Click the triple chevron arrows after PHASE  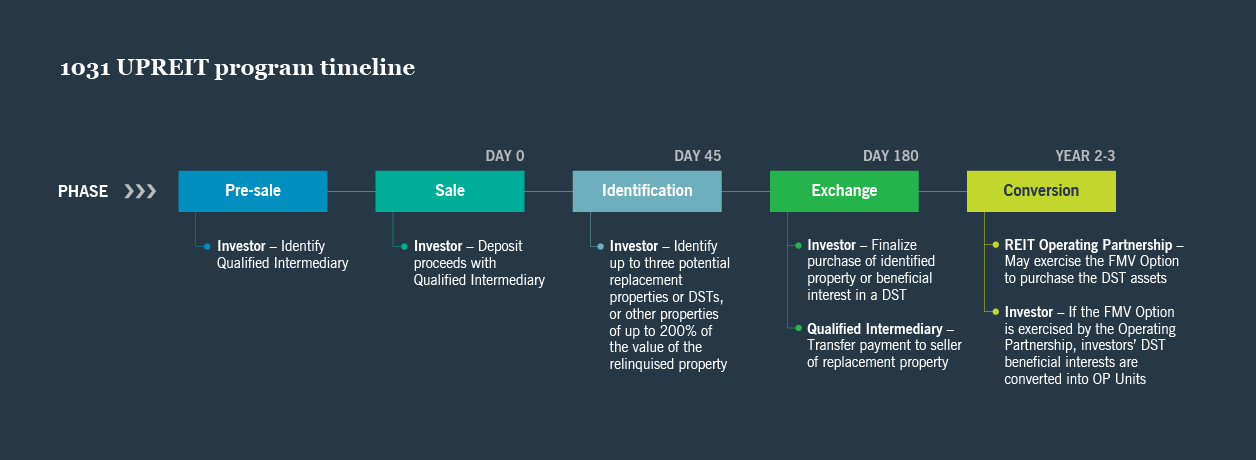[140, 191]
